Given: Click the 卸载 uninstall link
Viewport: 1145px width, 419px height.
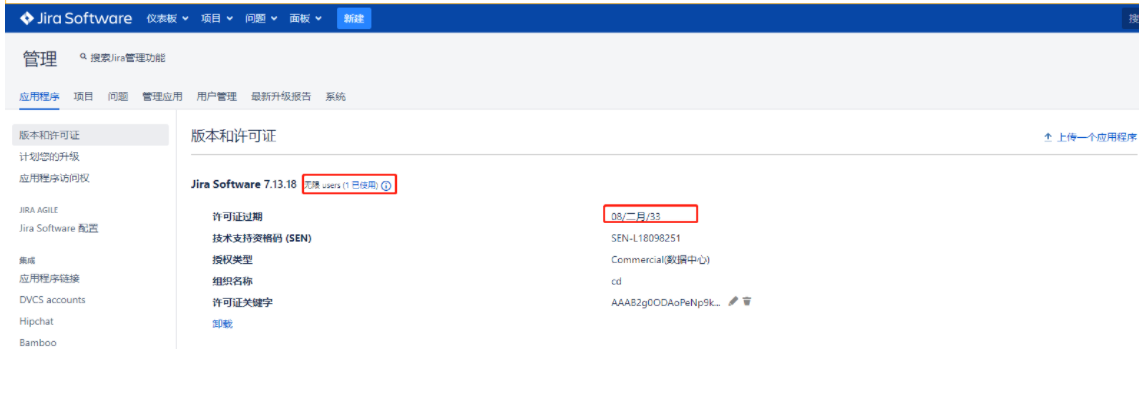Looking at the screenshot, I should (222, 324).
